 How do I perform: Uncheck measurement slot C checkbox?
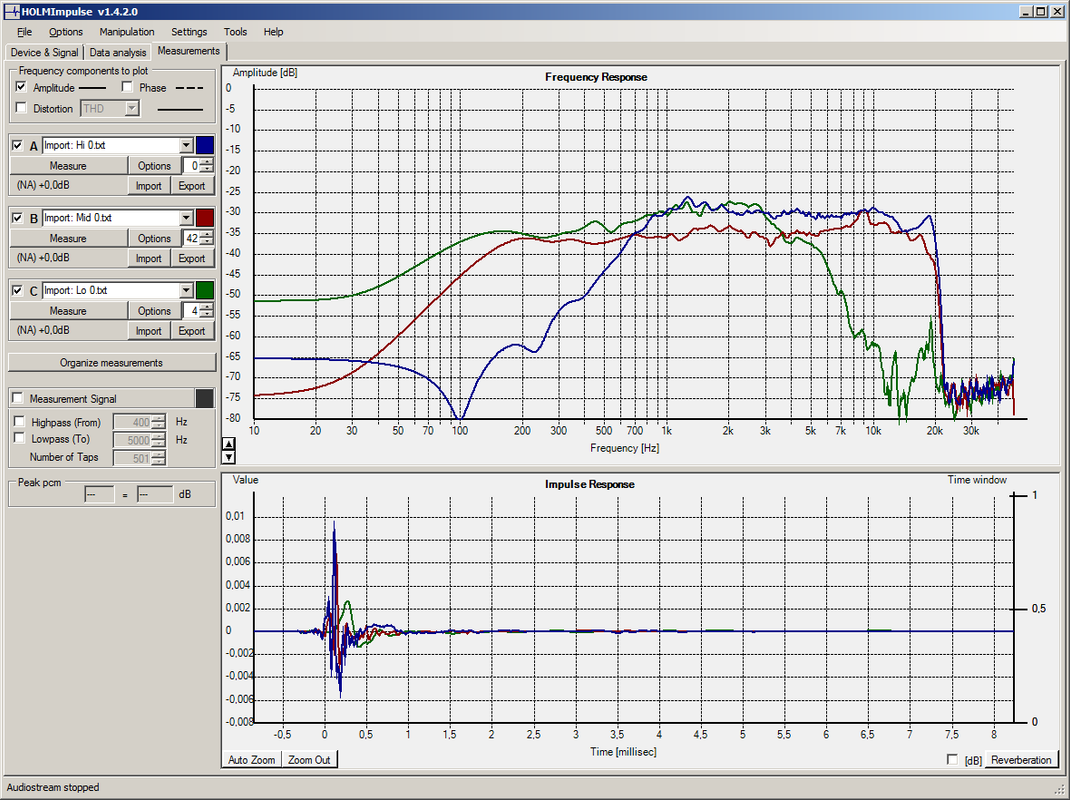pos(18,290)
